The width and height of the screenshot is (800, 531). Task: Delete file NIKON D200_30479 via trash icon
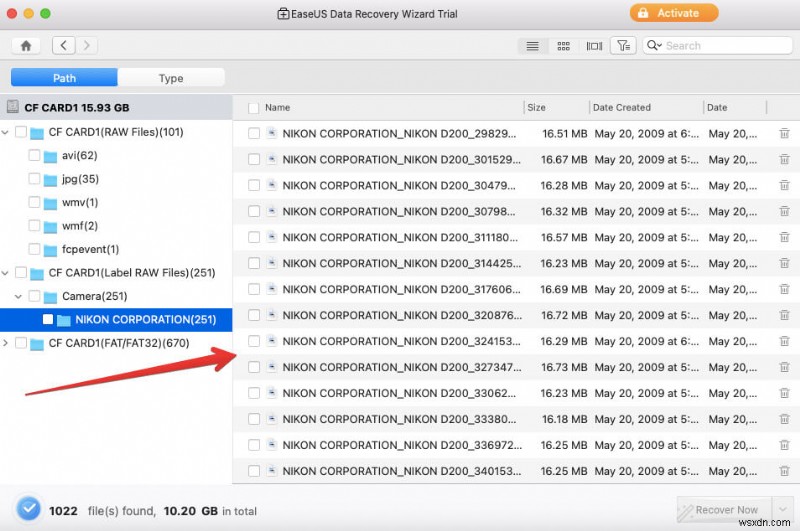[784, 186]
